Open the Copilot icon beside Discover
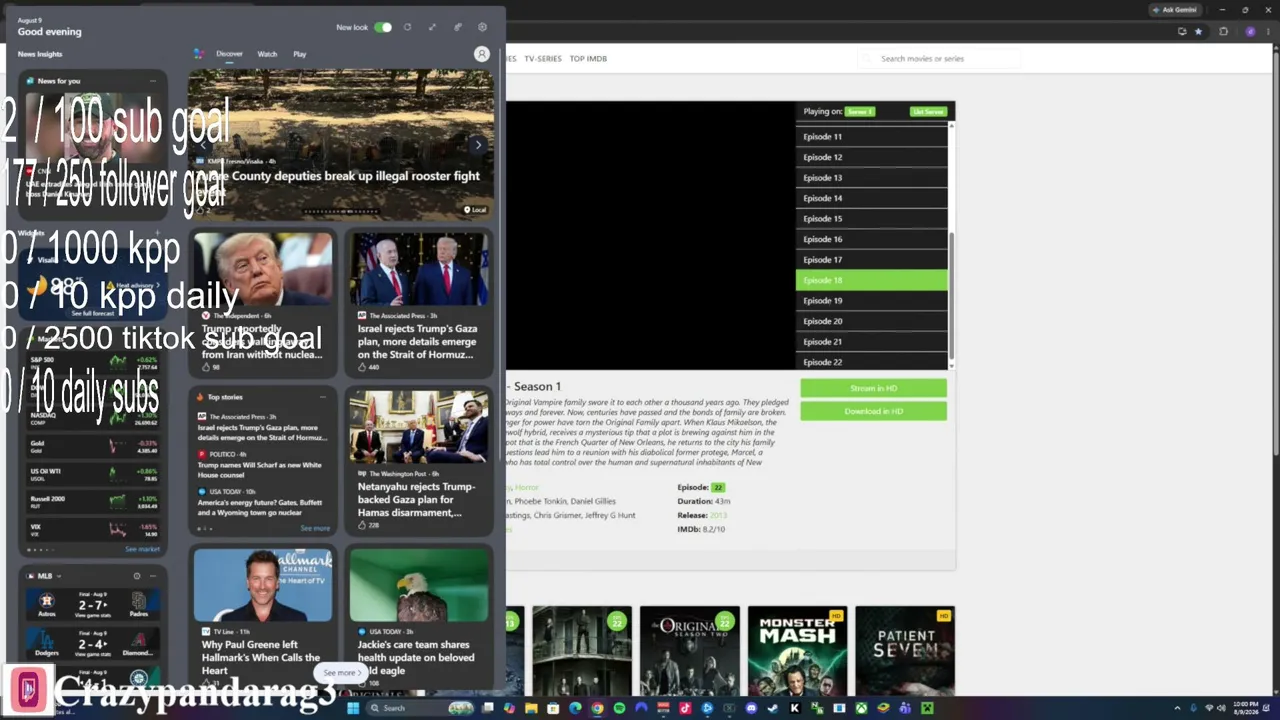The width and height of the screenshot is (1280, 720). pyautogui.click(x=199, y=54)
